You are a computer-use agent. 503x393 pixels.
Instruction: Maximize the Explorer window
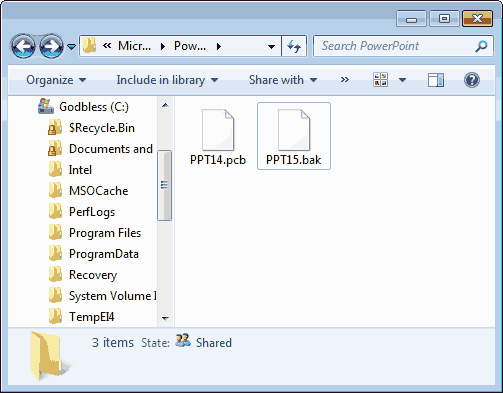[444, 19]
